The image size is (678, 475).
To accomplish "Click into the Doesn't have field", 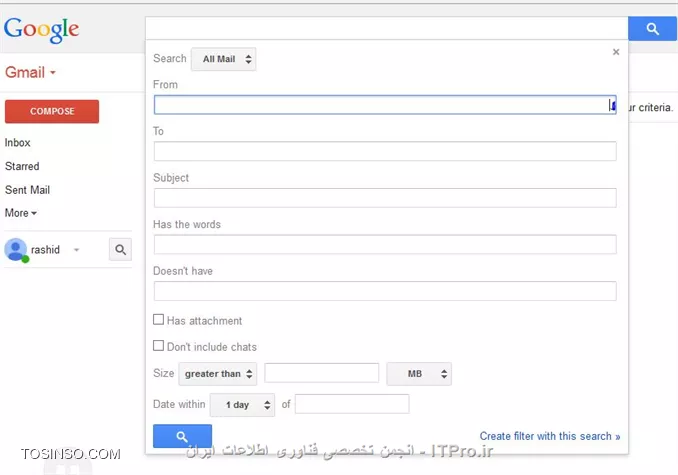I will 385,291.
